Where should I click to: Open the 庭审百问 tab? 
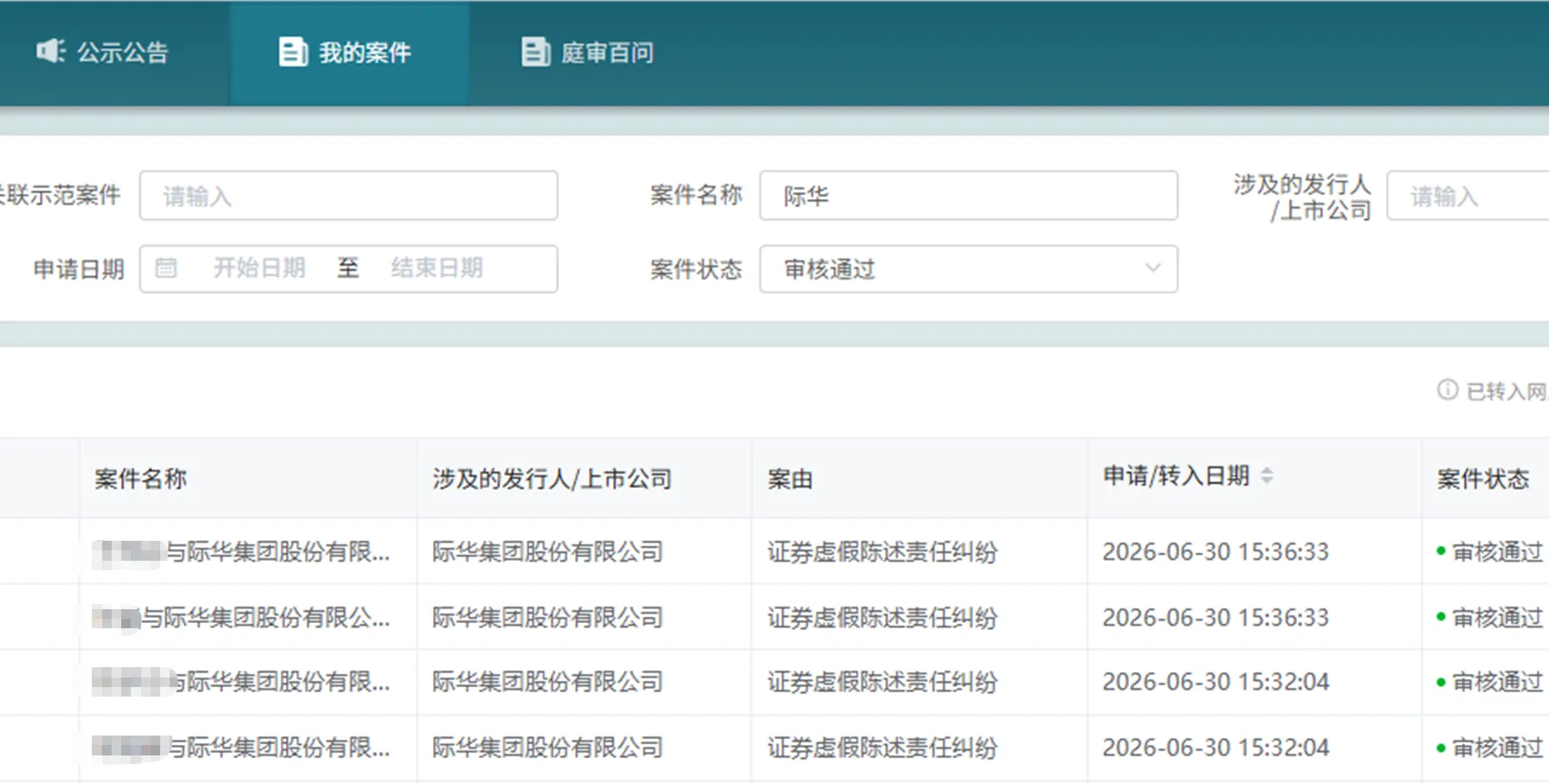(587, 53)
